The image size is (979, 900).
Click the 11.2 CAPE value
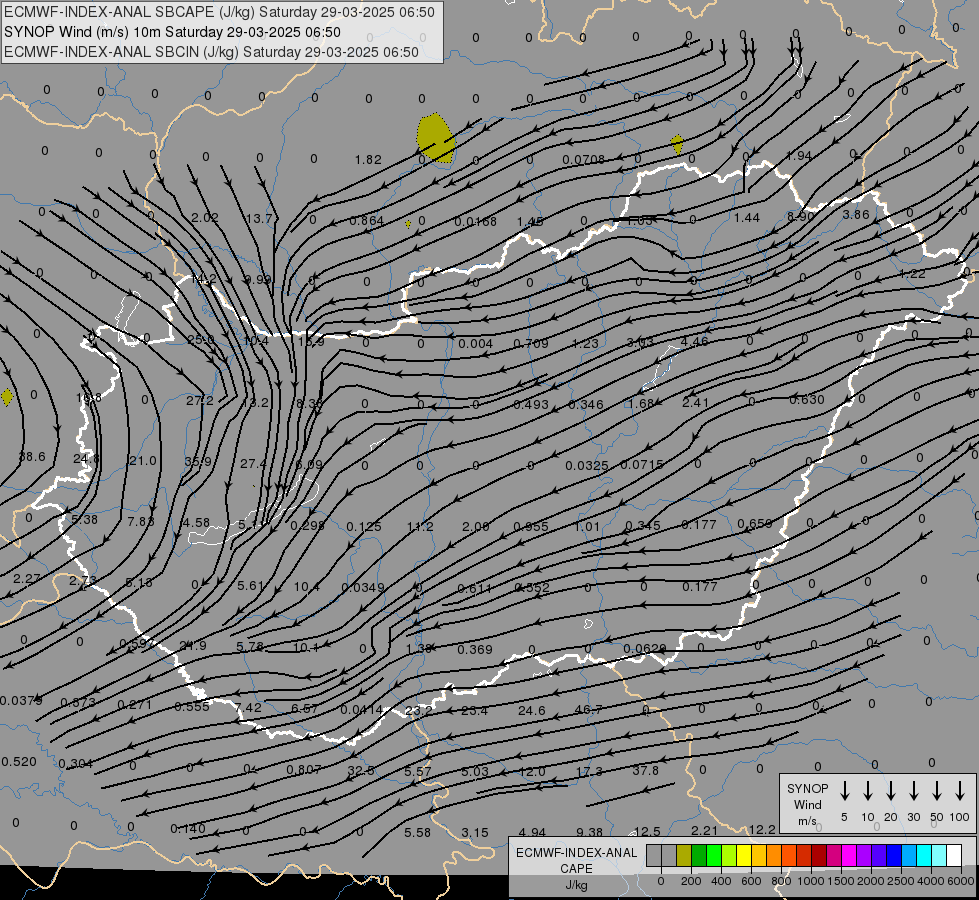(420, 527)
